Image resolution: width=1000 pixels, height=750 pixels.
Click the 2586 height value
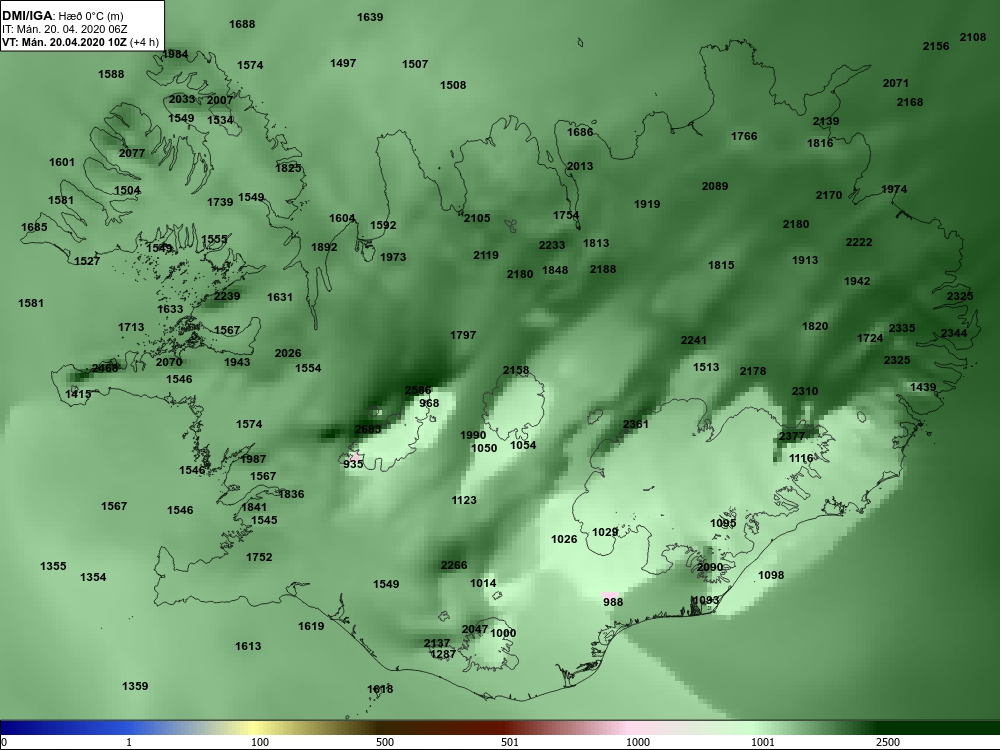tap(418, 390)
